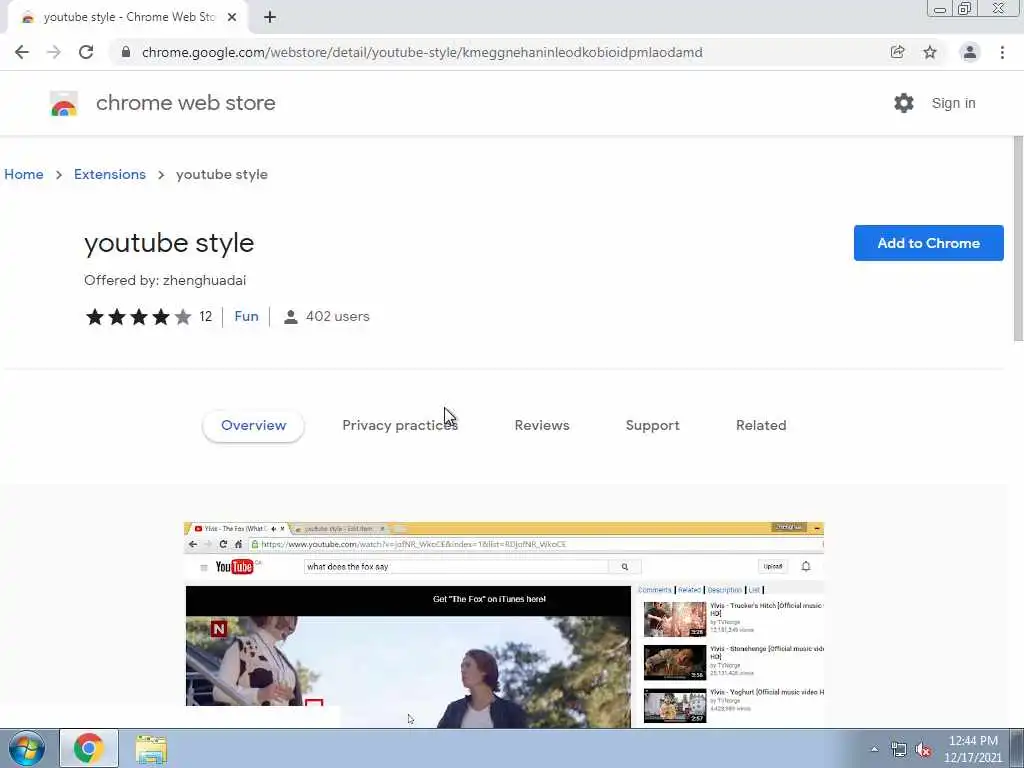Image resolution: width=1024 pixels, height=768 pixels.
Task: Bookmark this page with the star icon
Action: pyautogui.click(x=930, y=52)
